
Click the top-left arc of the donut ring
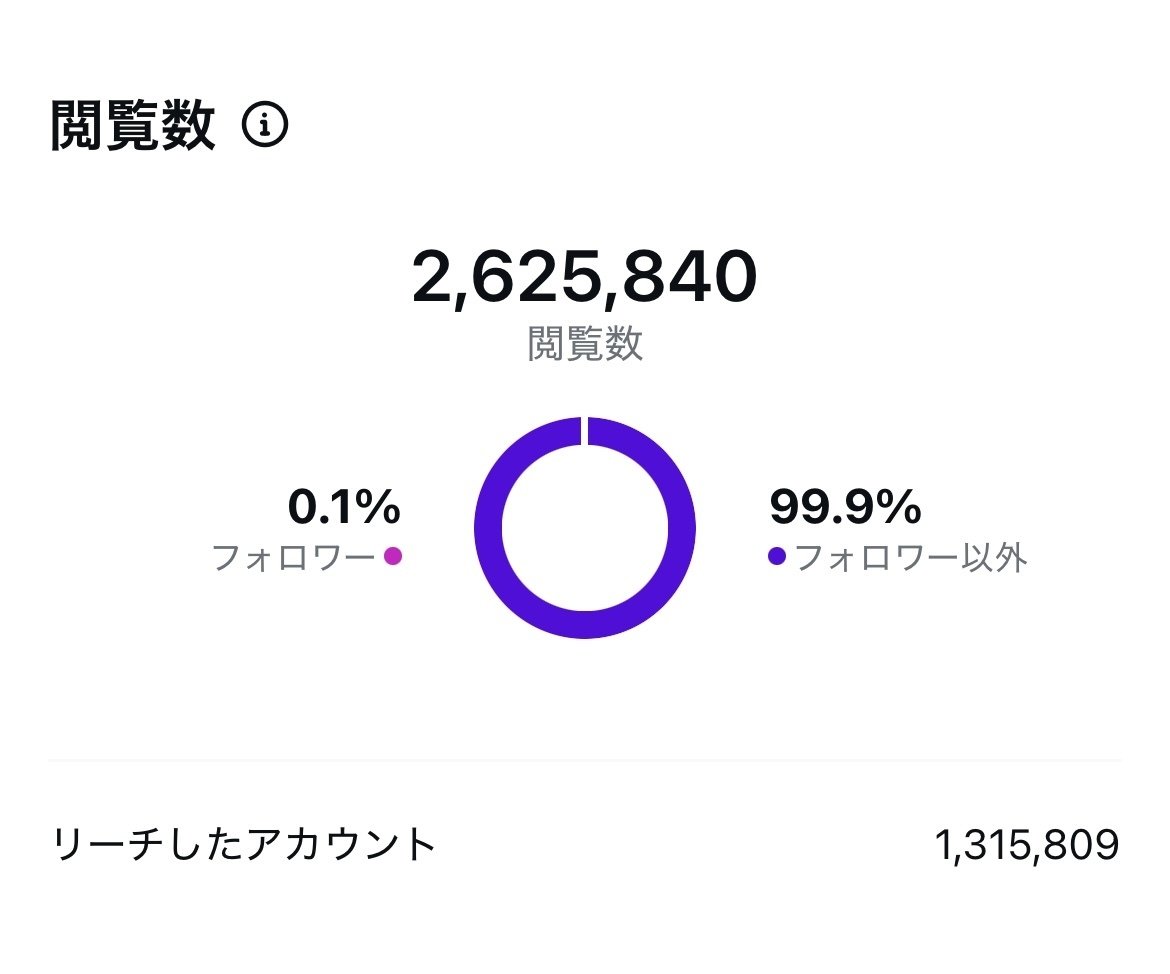point(517,460)
